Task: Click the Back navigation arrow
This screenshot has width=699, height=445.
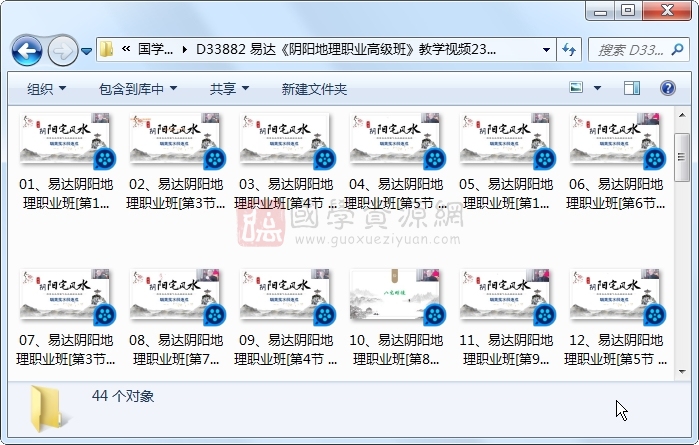Action: pyautogui.click(x=27, y=50)
